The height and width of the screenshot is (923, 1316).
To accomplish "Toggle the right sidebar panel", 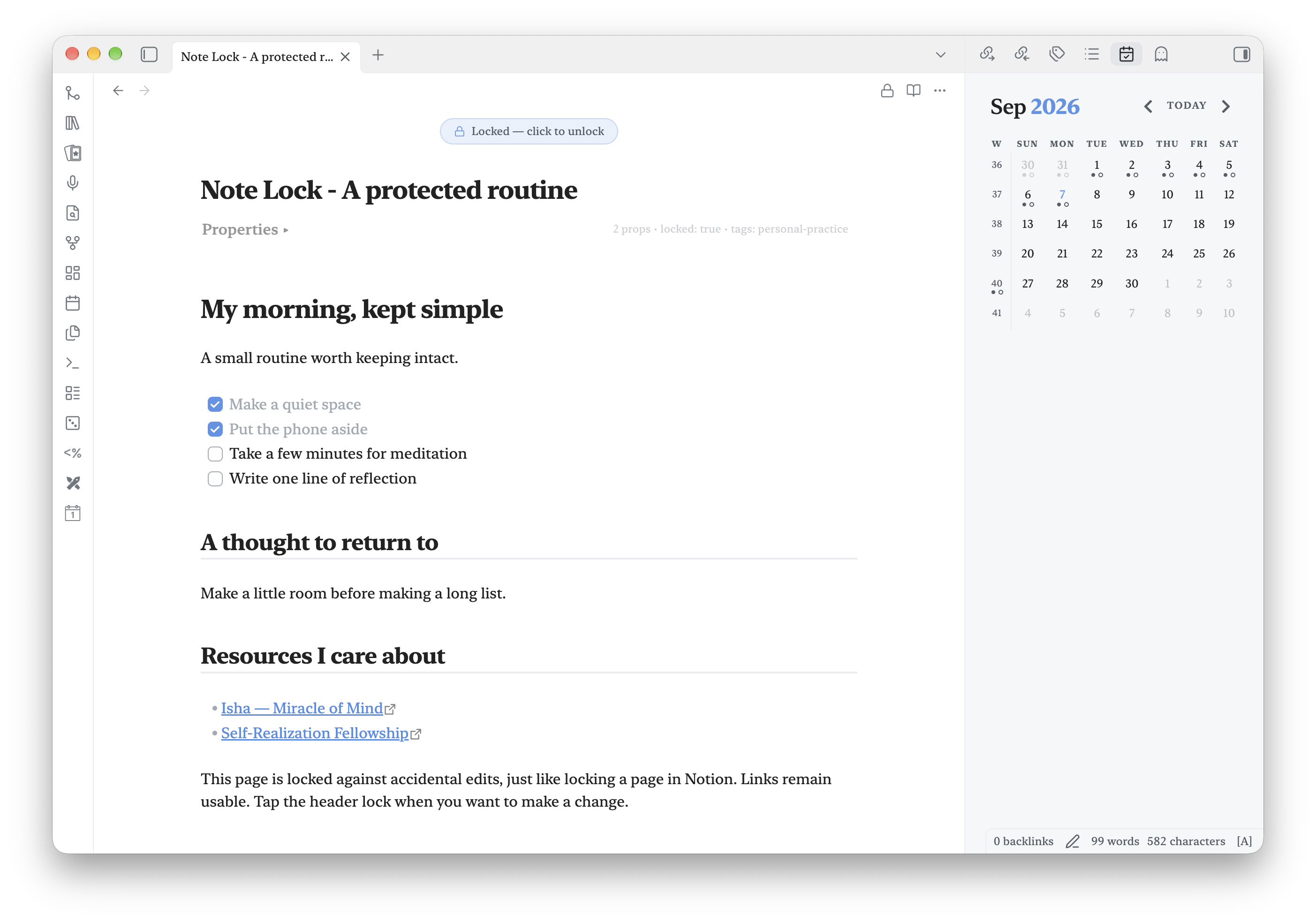I will [1241, 54].
